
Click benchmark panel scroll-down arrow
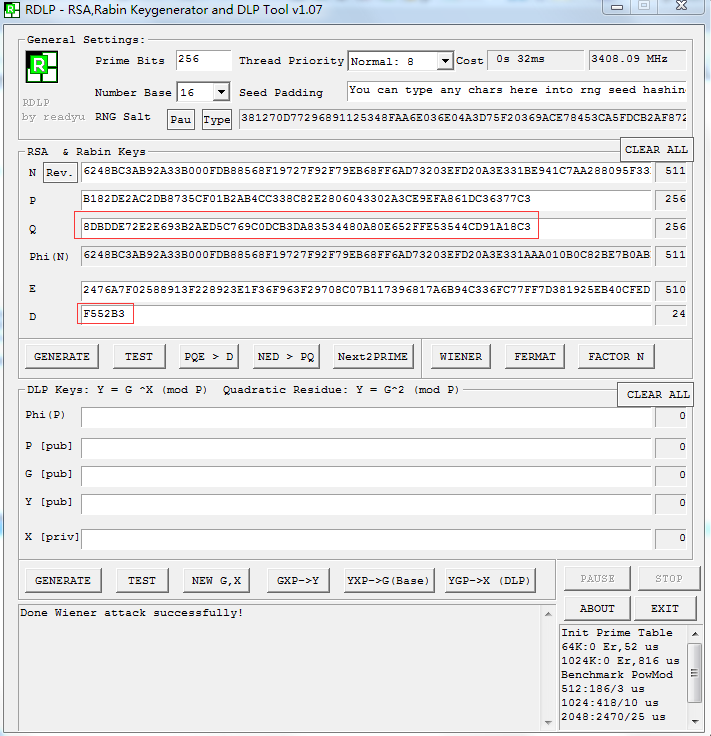click(696, 722)
